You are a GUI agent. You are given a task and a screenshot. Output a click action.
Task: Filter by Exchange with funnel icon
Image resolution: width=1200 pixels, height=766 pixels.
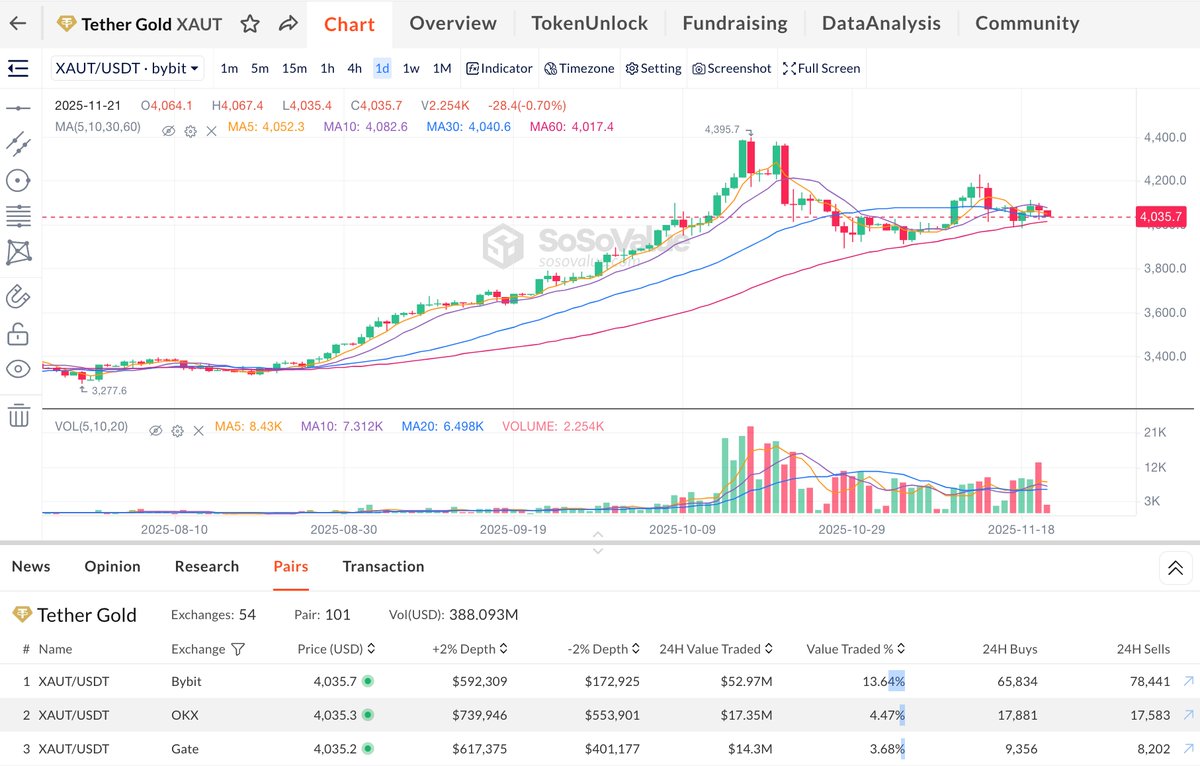[x=238, y=649]
